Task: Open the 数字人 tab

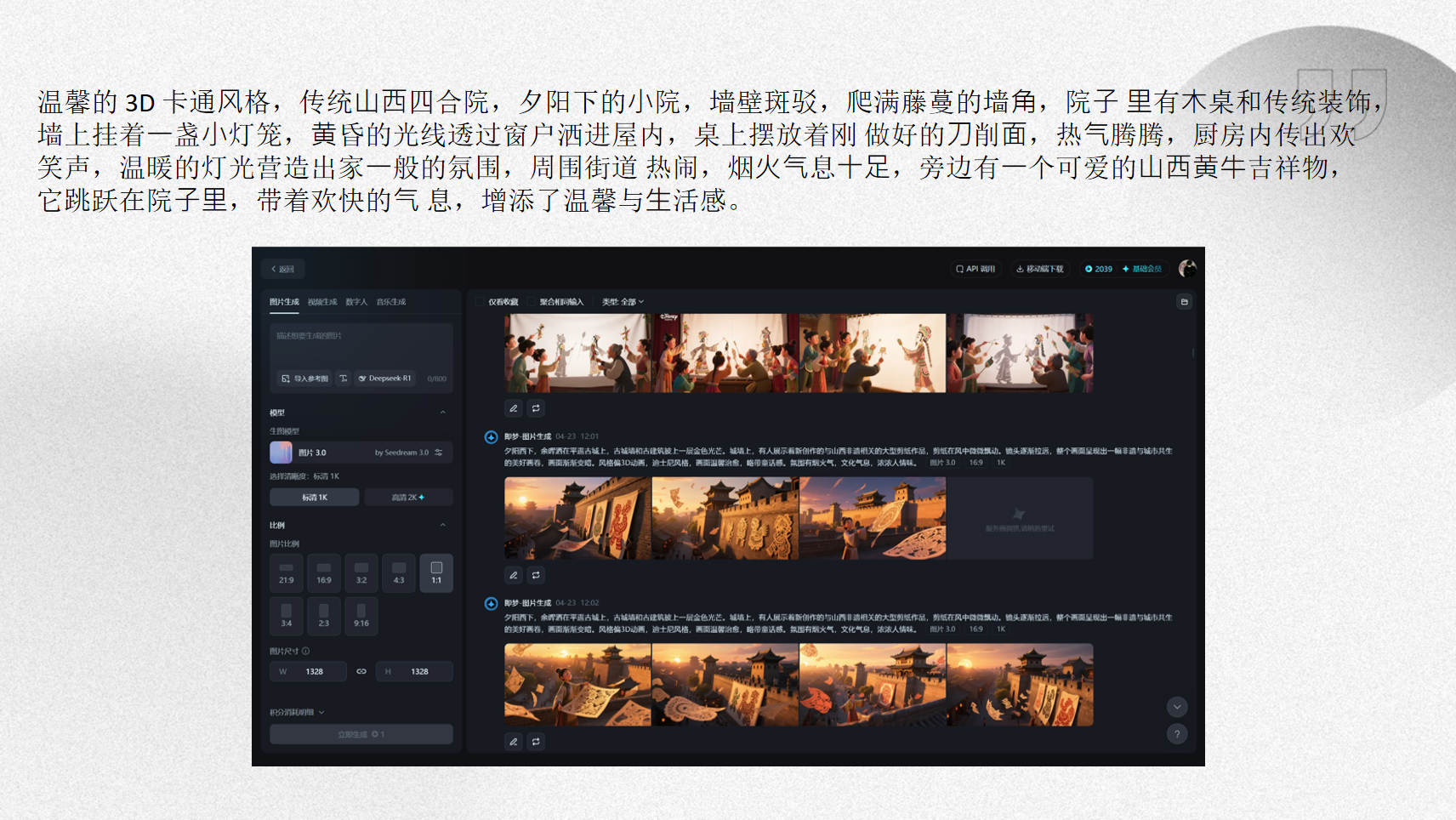Action: pyautogui.click(x=356, y=302)
